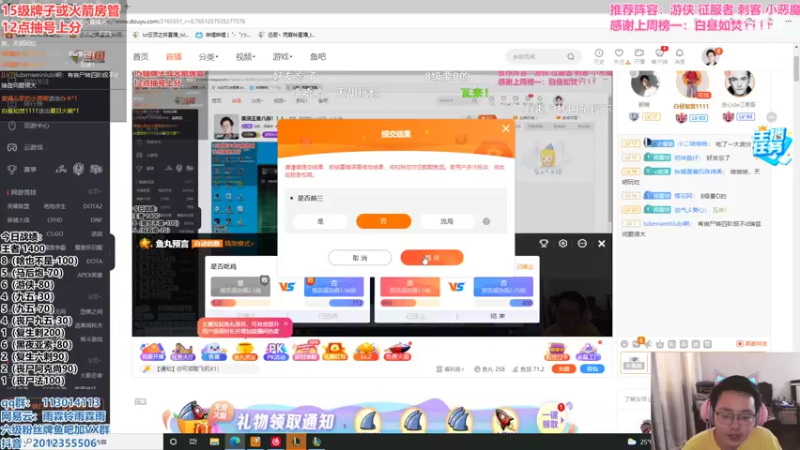This screenshot has height=450, width=800.
Task: Open Microsoft Edge from the taskbar
Action: coord(235,442)
